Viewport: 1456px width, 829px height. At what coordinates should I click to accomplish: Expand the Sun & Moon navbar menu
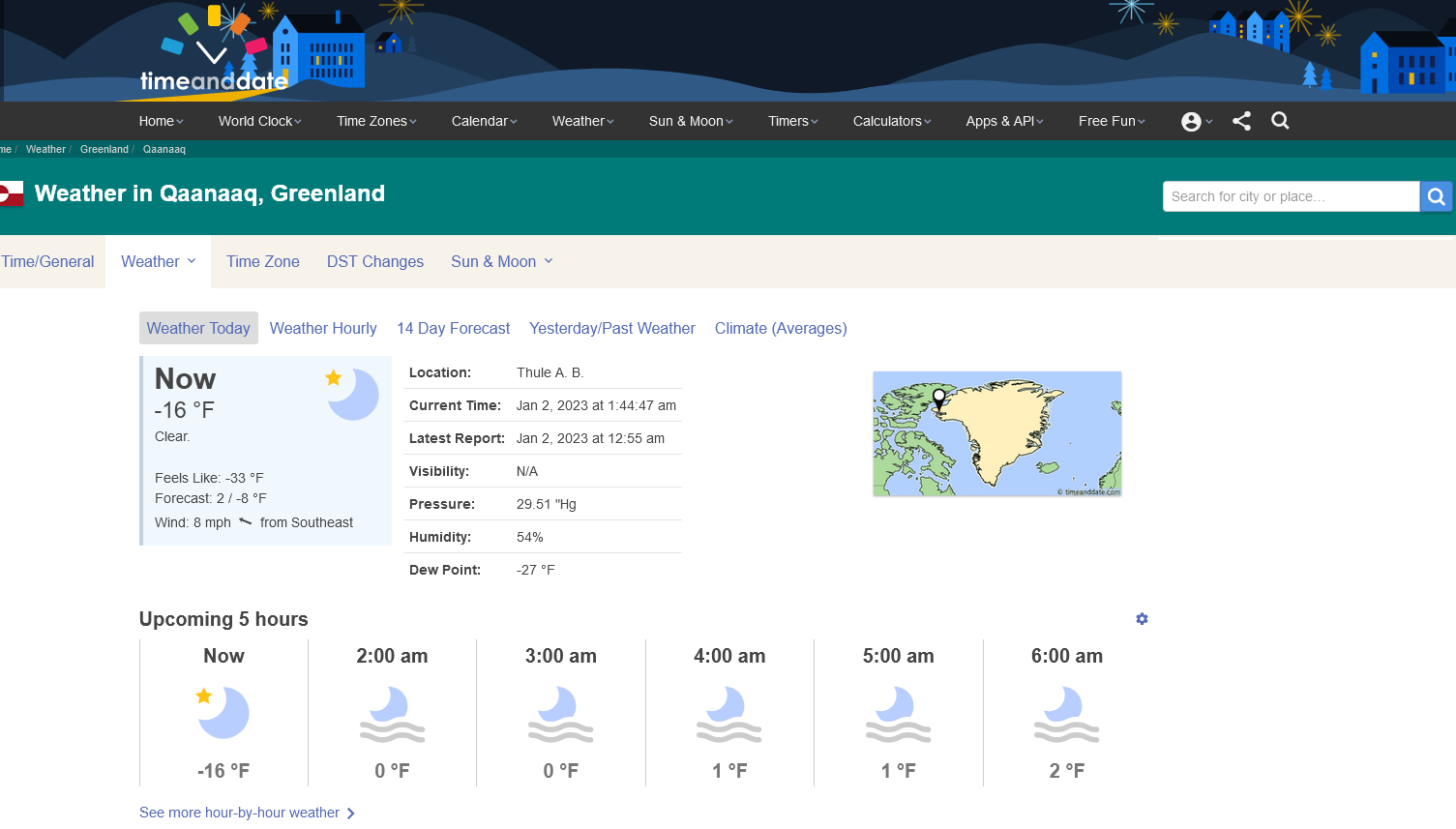[691, 121]
